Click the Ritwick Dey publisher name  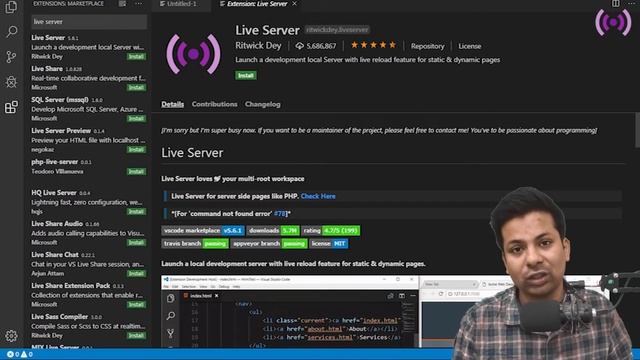point(258,46)
